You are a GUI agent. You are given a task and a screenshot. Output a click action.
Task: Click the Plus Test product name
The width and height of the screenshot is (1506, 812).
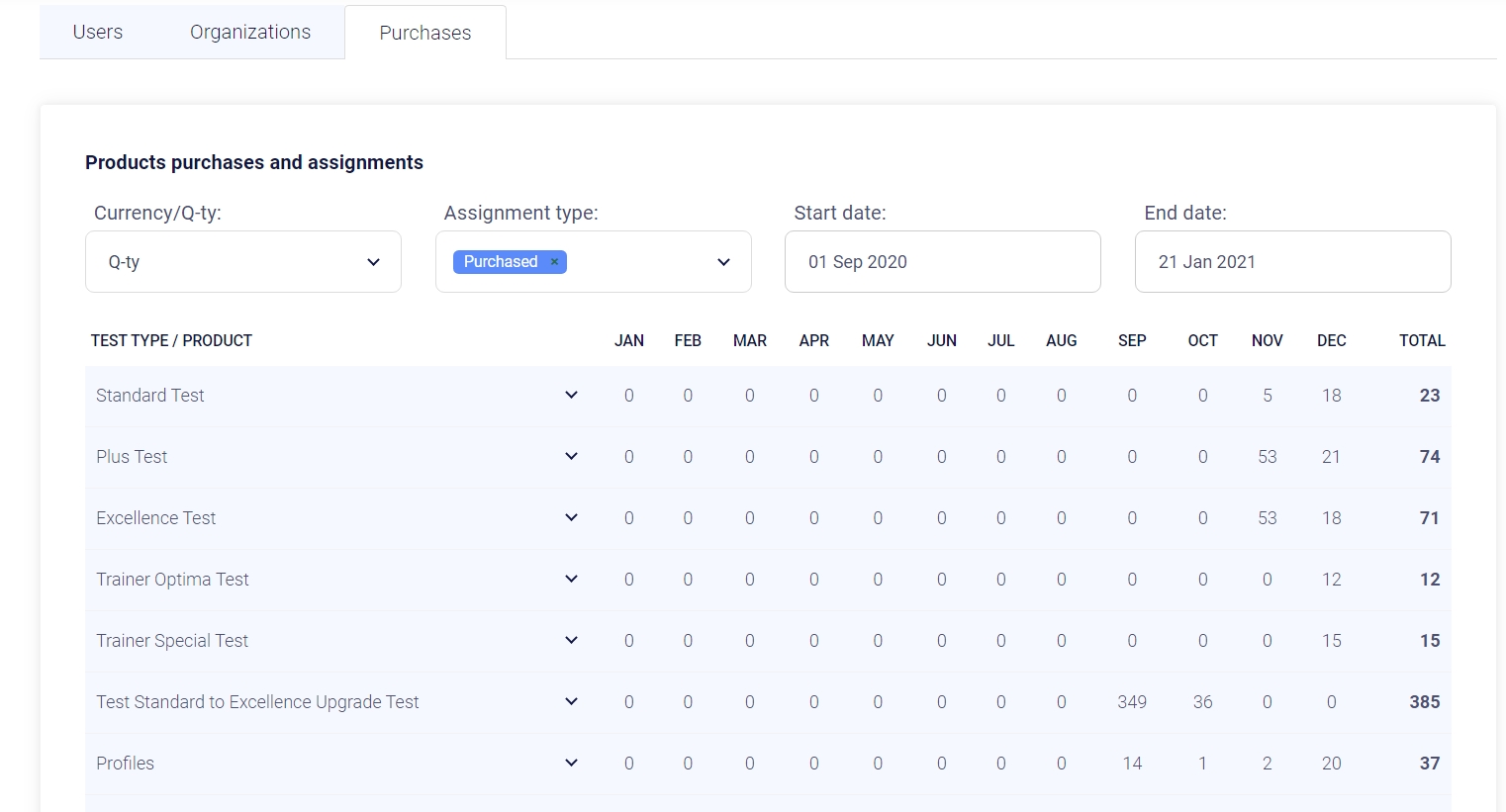(x=132, y=457)
